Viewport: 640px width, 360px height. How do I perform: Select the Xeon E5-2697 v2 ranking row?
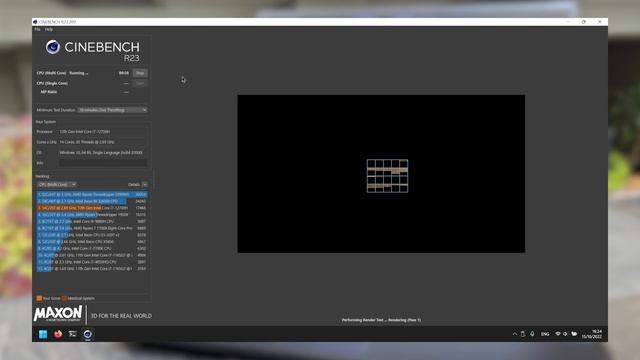coord(92,235)
